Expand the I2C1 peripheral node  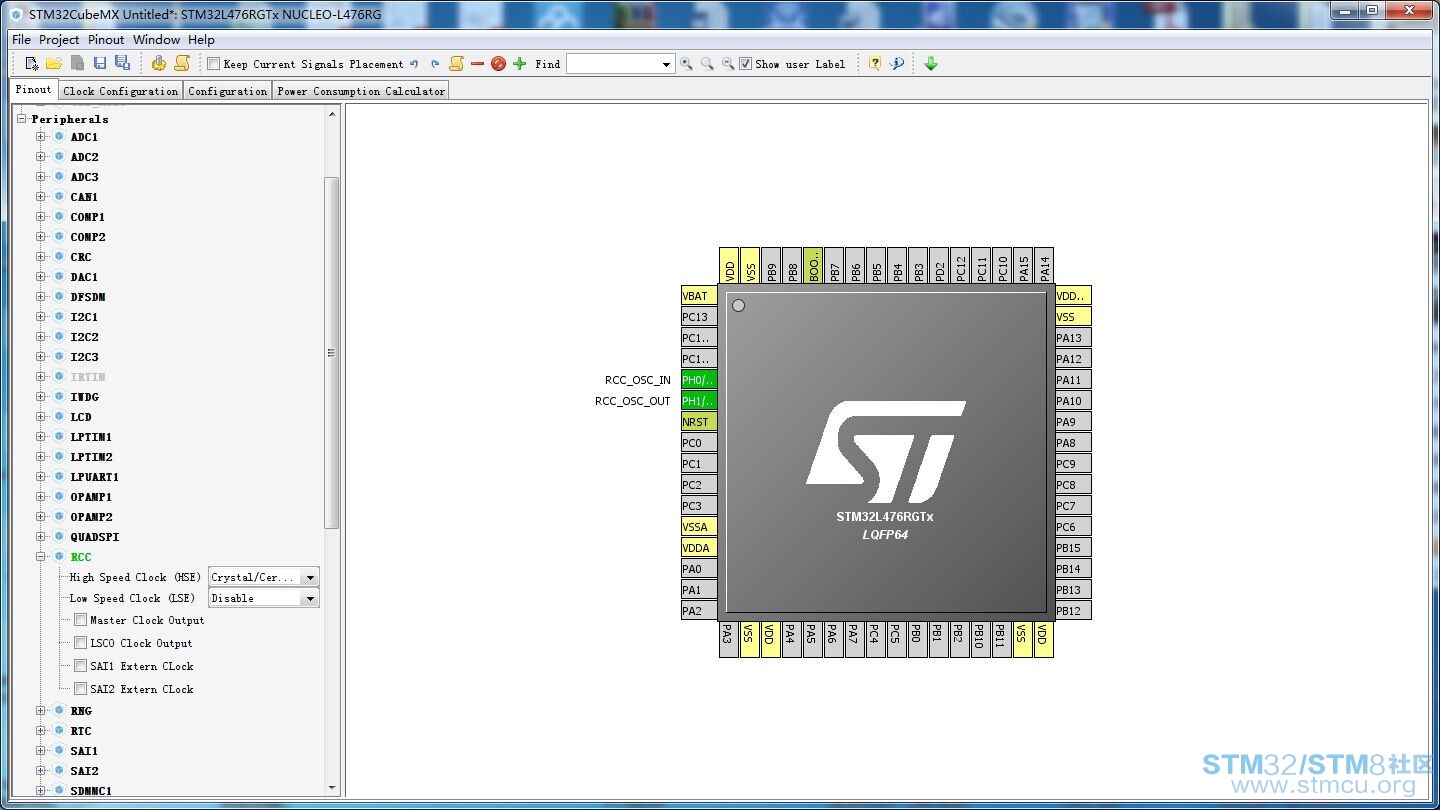41,317
